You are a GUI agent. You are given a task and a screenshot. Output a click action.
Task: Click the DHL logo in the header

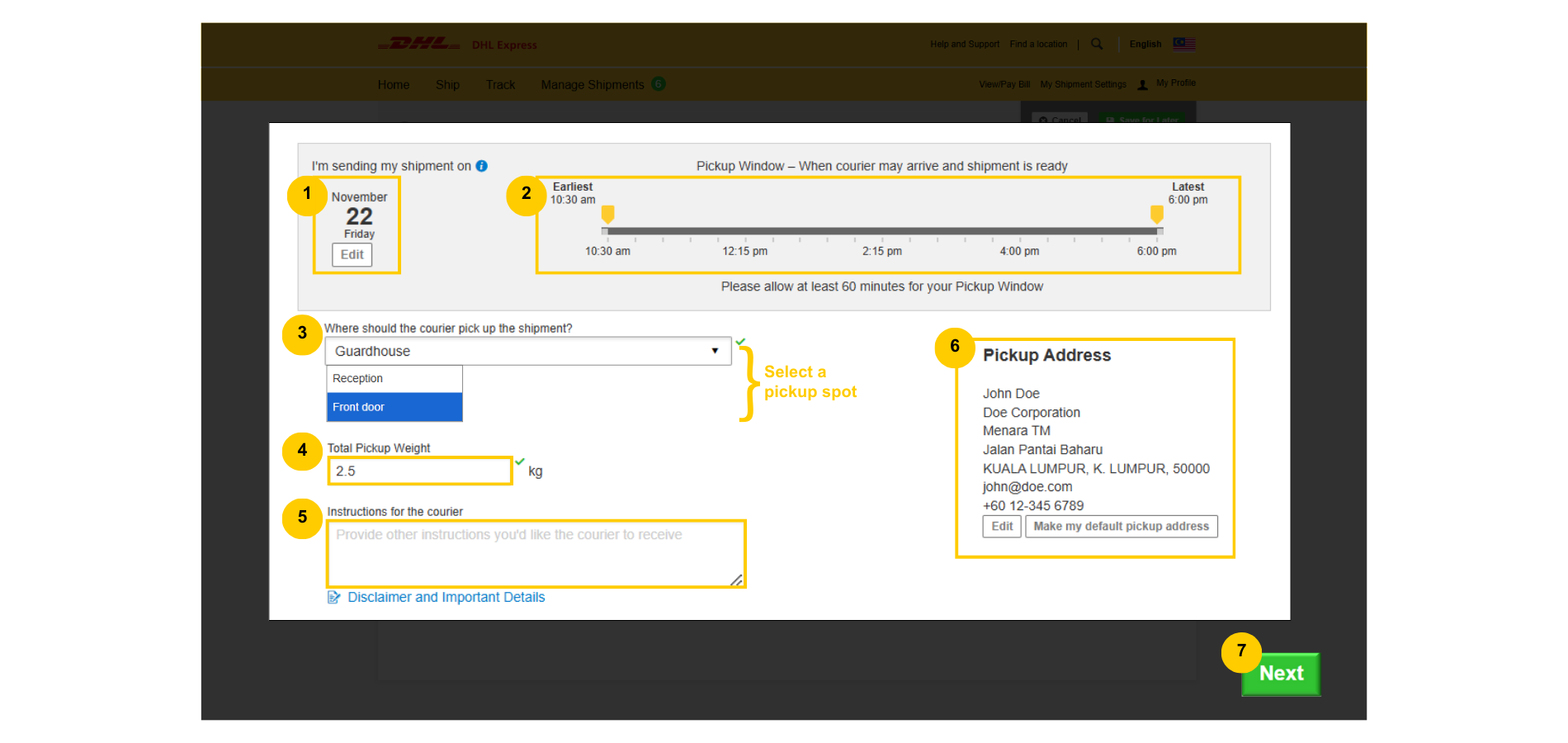coord(419,44)
